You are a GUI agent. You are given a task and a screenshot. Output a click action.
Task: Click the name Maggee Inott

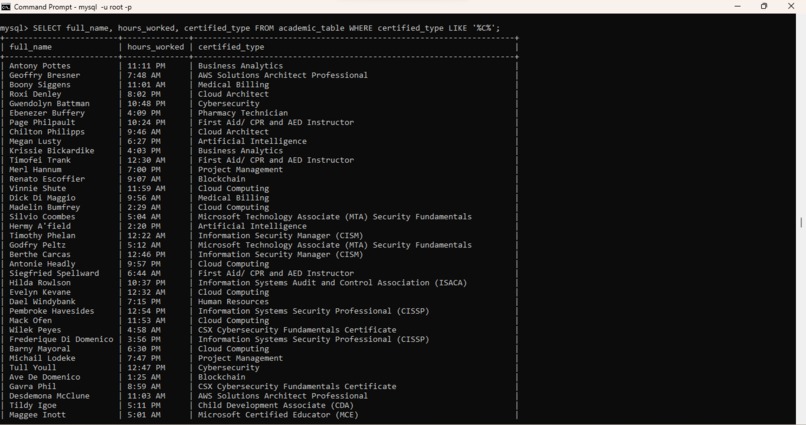38,414
